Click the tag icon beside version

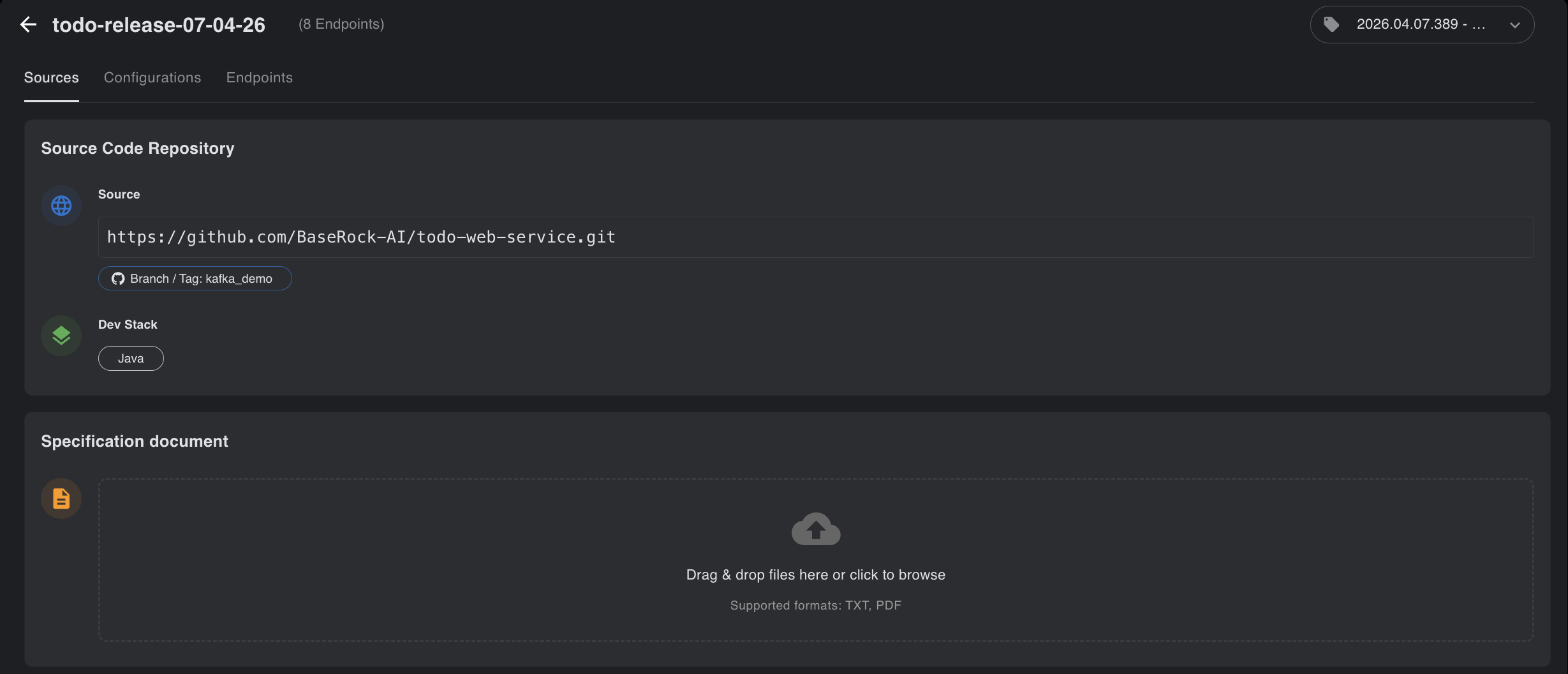point(1331,25)
